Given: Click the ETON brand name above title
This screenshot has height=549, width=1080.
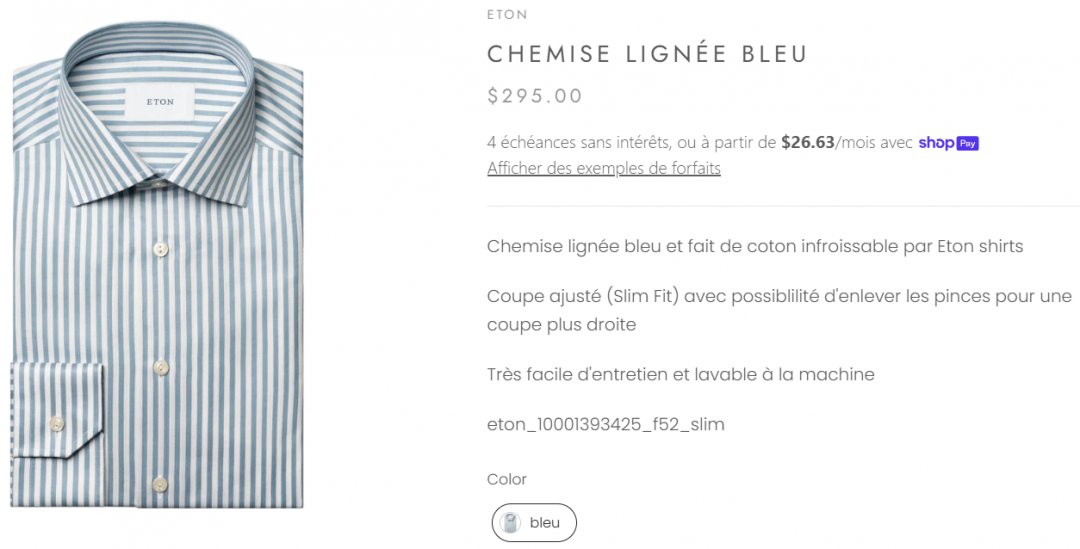Looking at the screenshot, I should point(507,15).
